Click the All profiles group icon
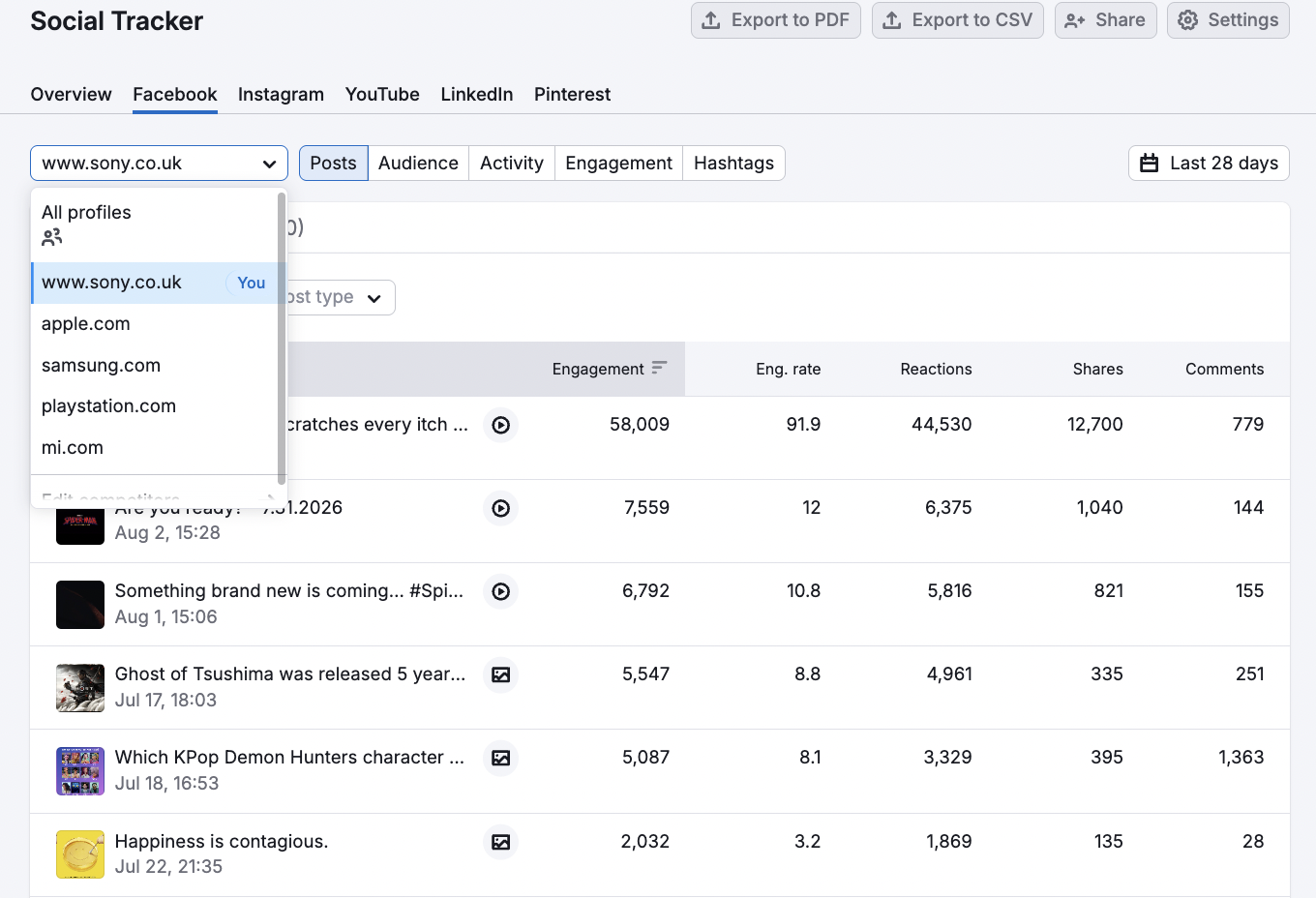The width and height of the screenshot is (1316, 898). coord(51,236)
